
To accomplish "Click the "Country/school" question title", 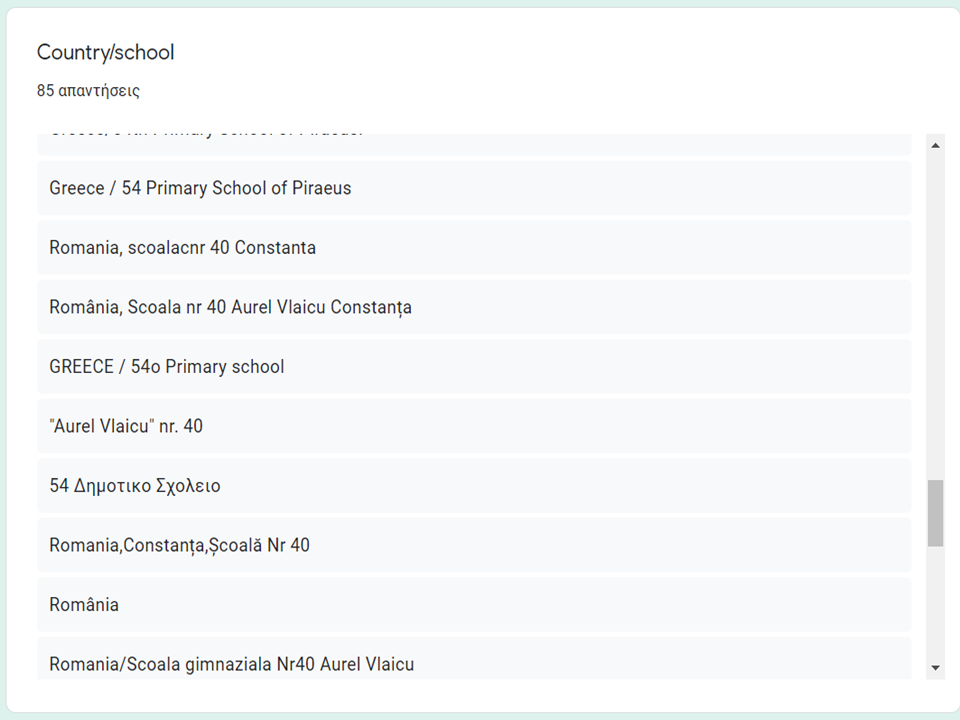I will (x=105, y=52).
